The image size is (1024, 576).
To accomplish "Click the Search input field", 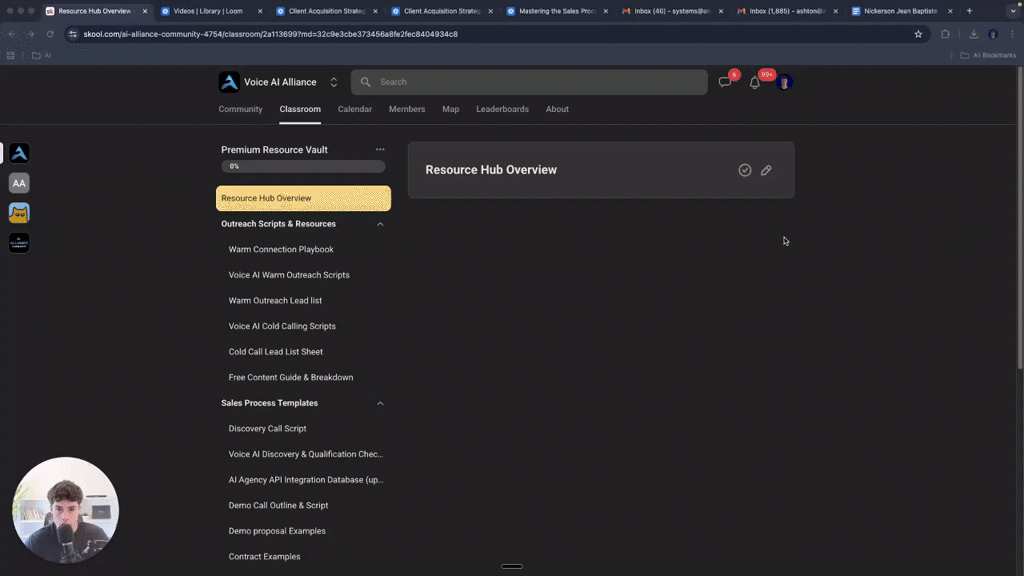I will pyautogui.click(x=529, y=82).
